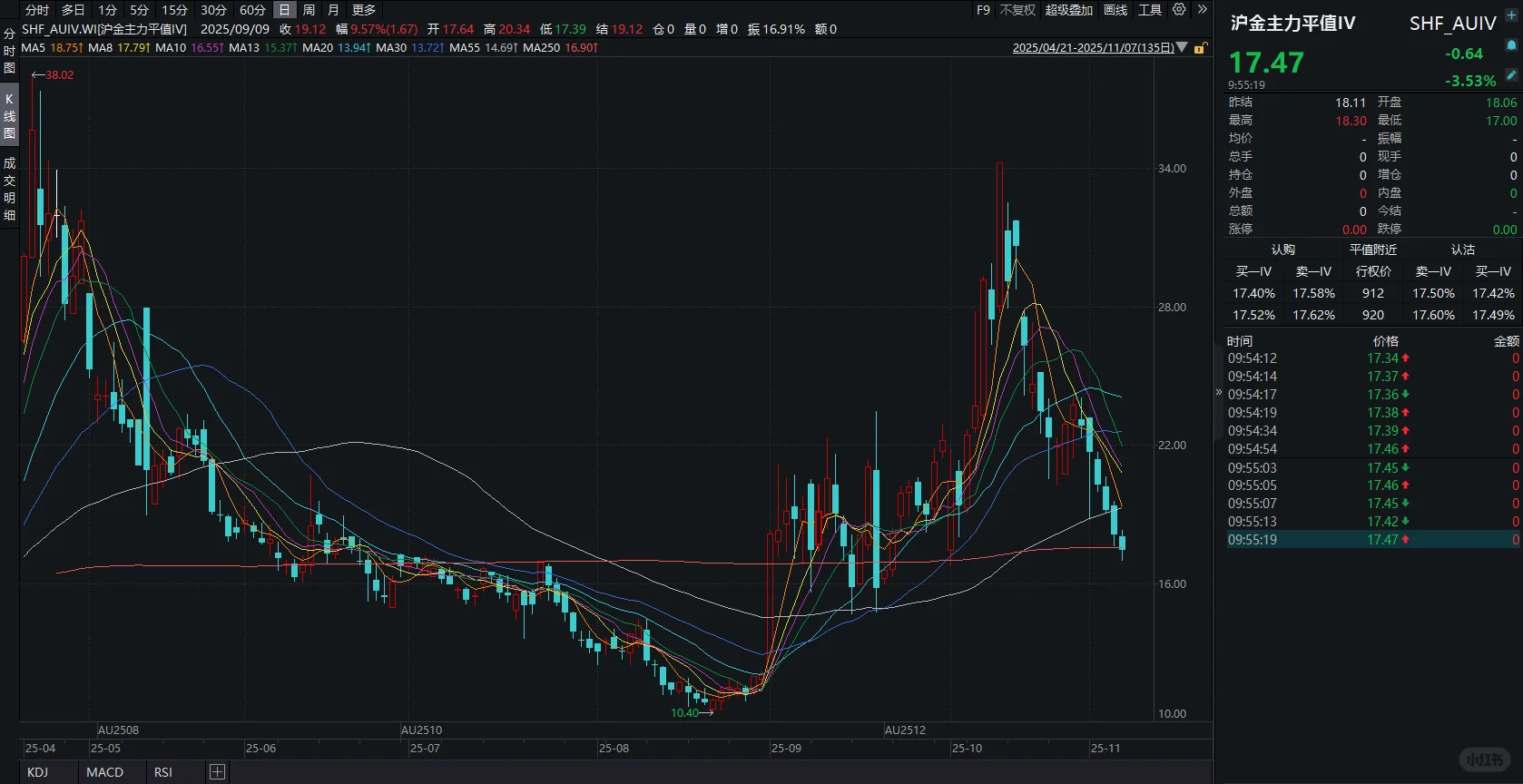Screen dimensions: 1523x784
Task: Show the MACD indicator
Action: pyautogui.click(x=104, y=772)
